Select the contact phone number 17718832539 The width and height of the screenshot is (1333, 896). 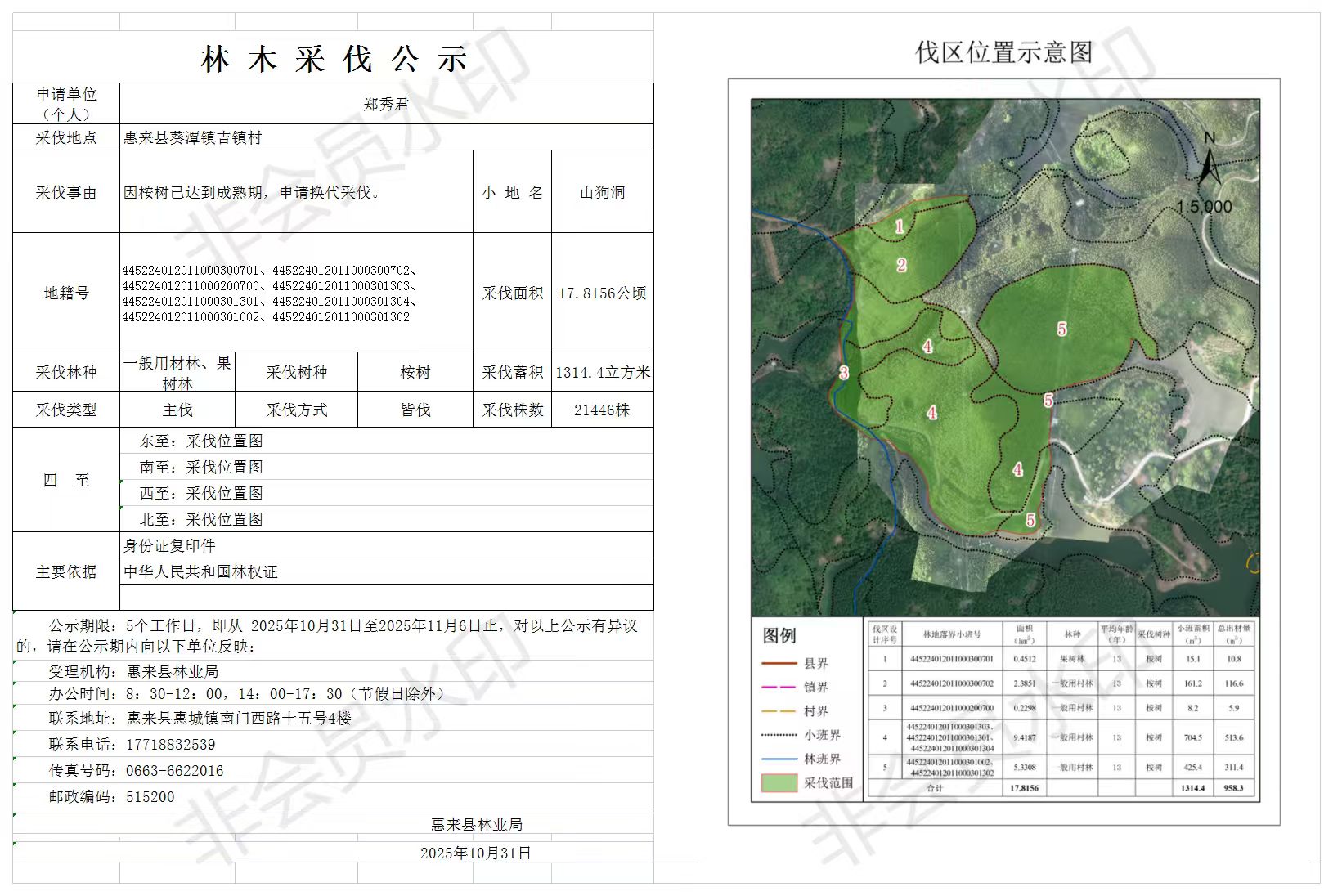coord(171,745)
